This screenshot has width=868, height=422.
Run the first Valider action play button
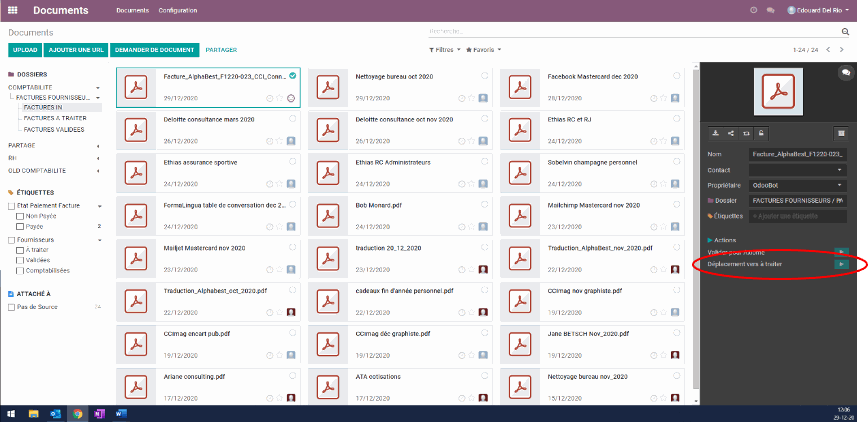pyautogui.click(x=841, y=252)
